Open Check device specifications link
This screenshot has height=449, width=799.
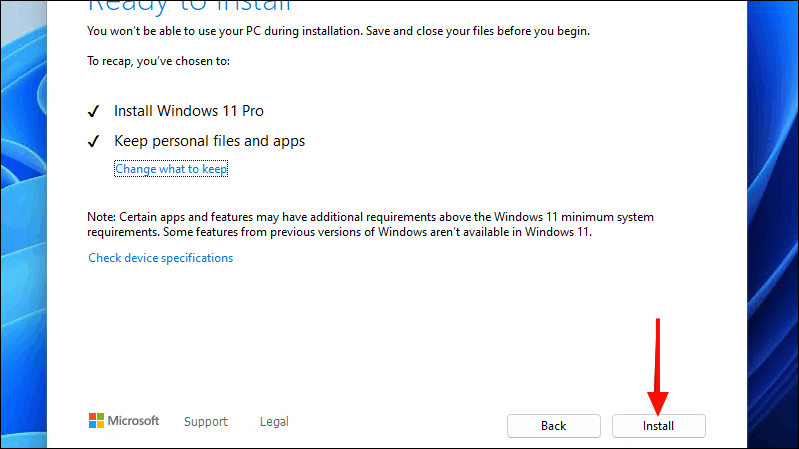[161, 258]
